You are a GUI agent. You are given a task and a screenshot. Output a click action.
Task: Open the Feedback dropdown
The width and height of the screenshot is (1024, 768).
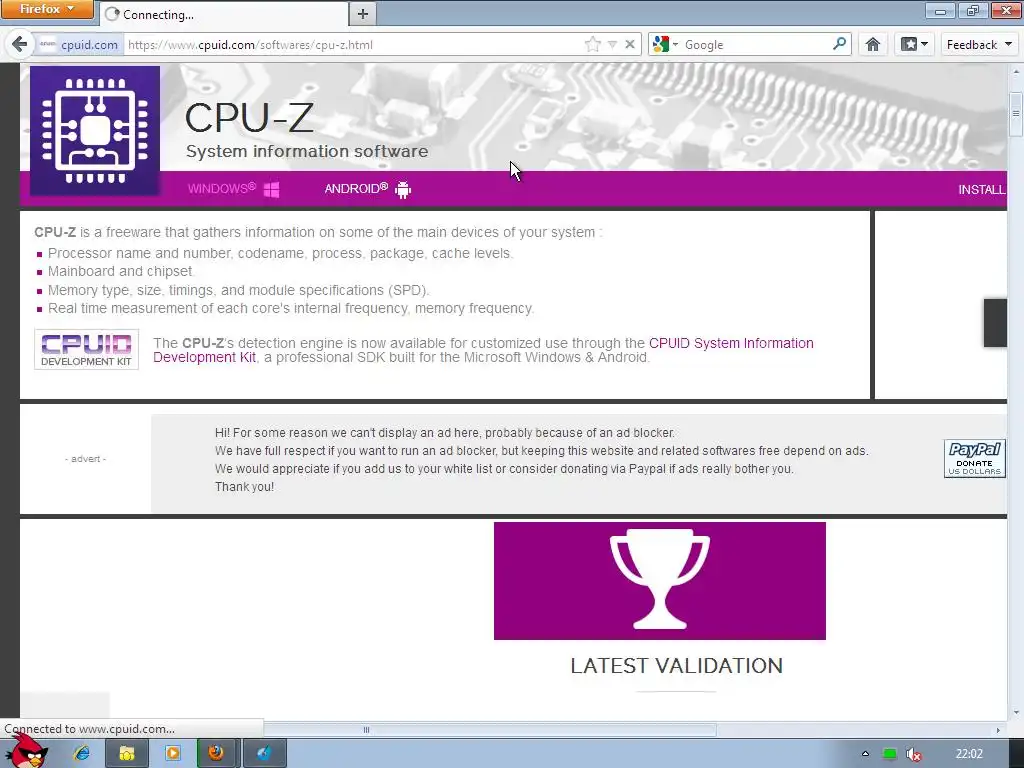(979, 44)
